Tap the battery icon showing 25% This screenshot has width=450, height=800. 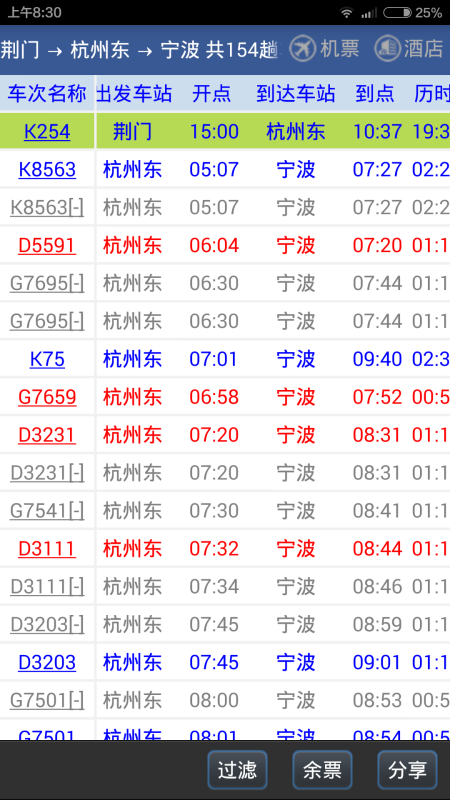click(397, 13)
